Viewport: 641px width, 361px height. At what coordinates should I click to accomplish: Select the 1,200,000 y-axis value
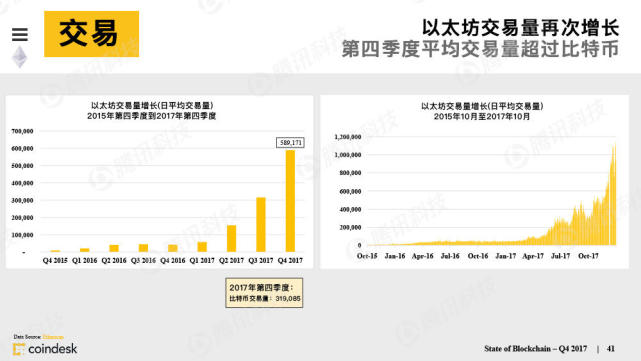[x=348, y=137]
